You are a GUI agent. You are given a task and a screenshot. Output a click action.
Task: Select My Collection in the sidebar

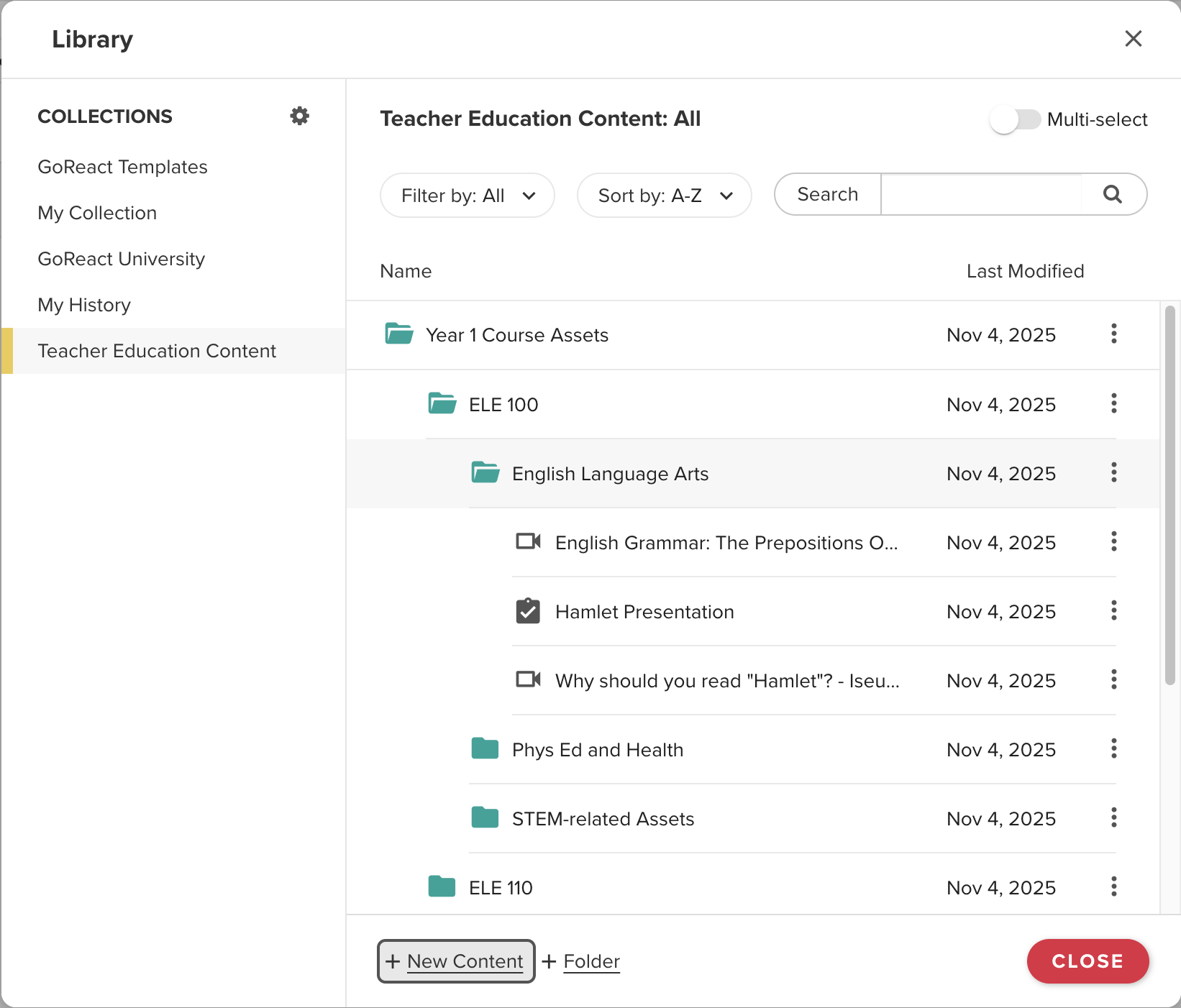click(97, 213)
